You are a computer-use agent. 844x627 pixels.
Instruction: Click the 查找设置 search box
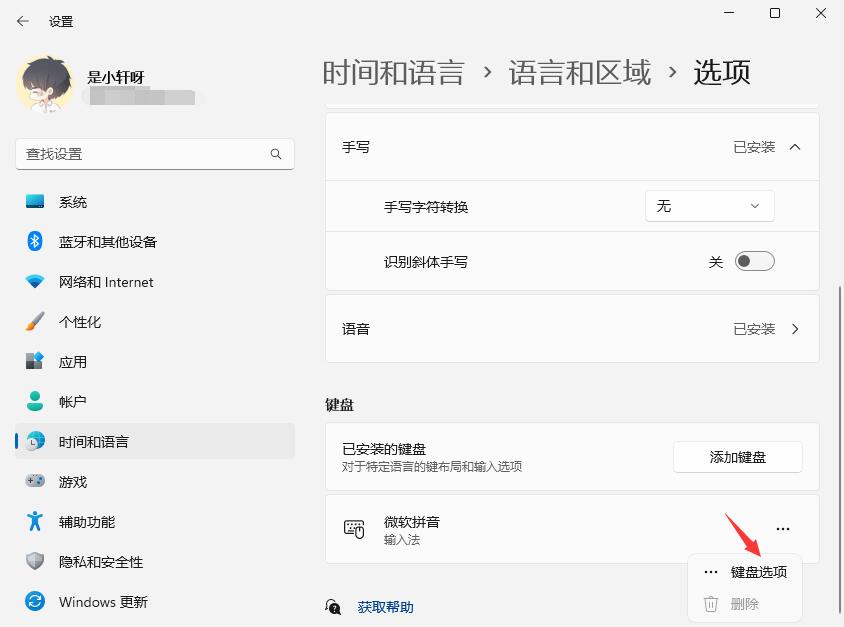140,154
